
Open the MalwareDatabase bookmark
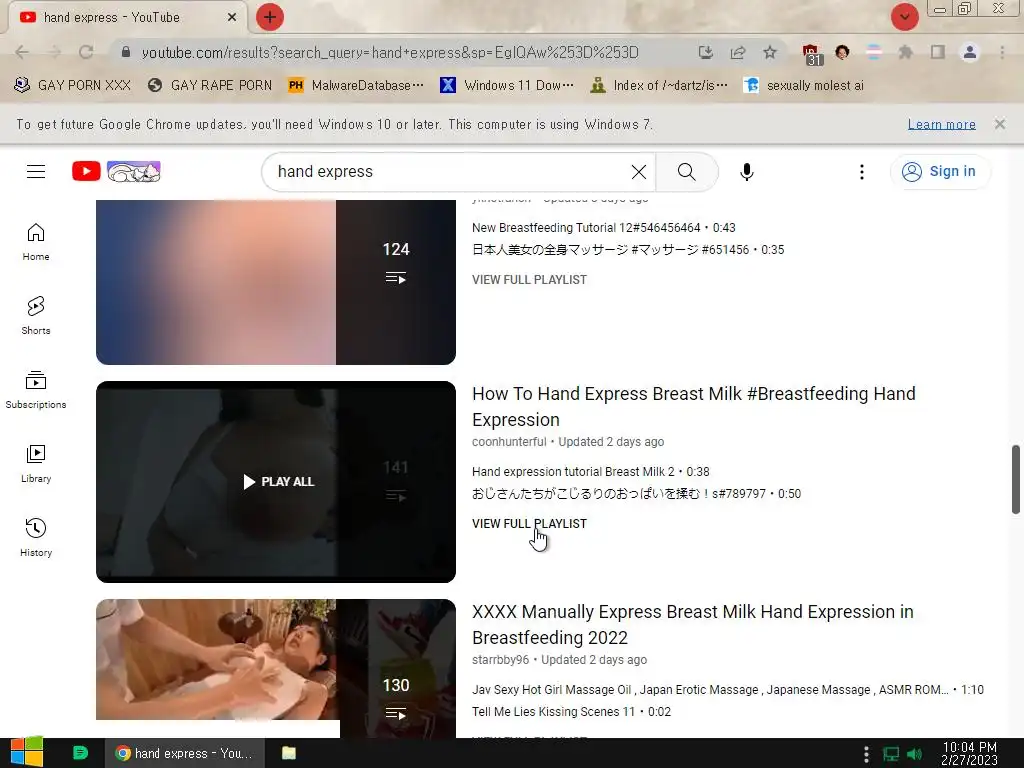click(357, 85)
